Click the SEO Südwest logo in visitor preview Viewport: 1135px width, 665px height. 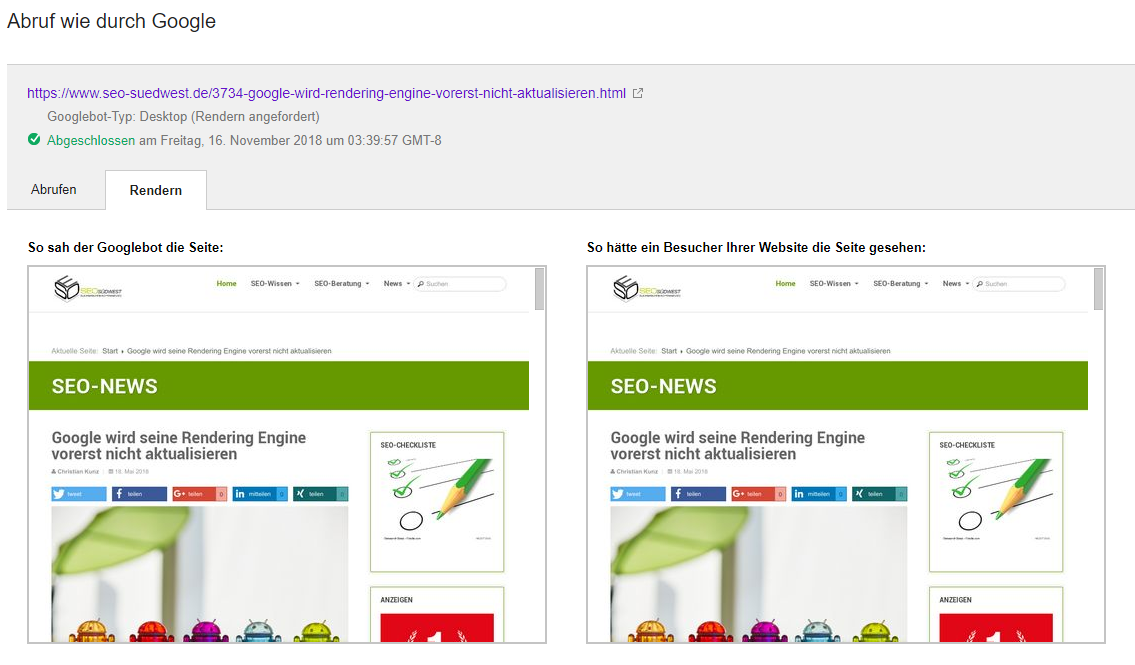[x=646, y=288]
